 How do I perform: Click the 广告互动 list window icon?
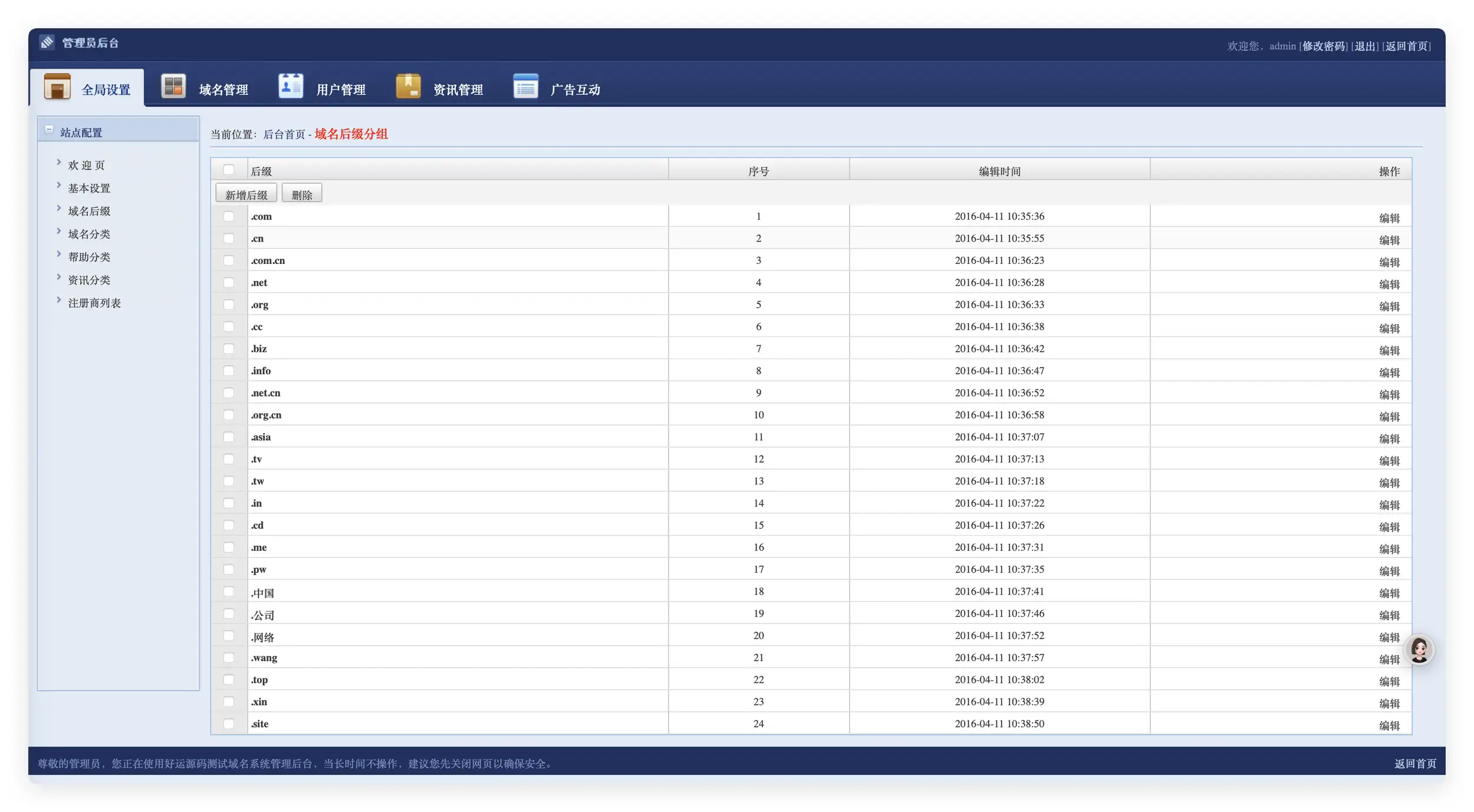click(x=525, y=87)
